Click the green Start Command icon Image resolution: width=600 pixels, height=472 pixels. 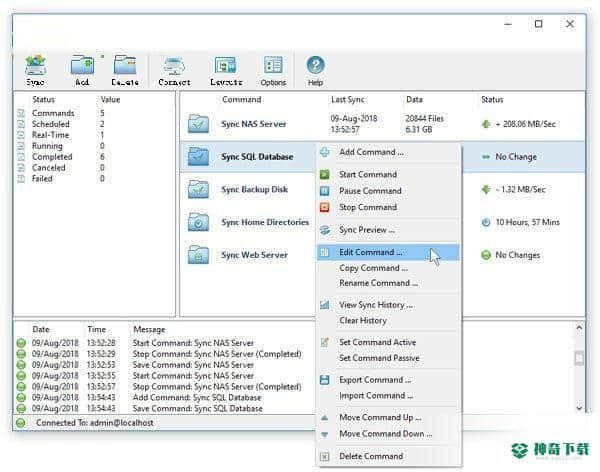(324, 175)
